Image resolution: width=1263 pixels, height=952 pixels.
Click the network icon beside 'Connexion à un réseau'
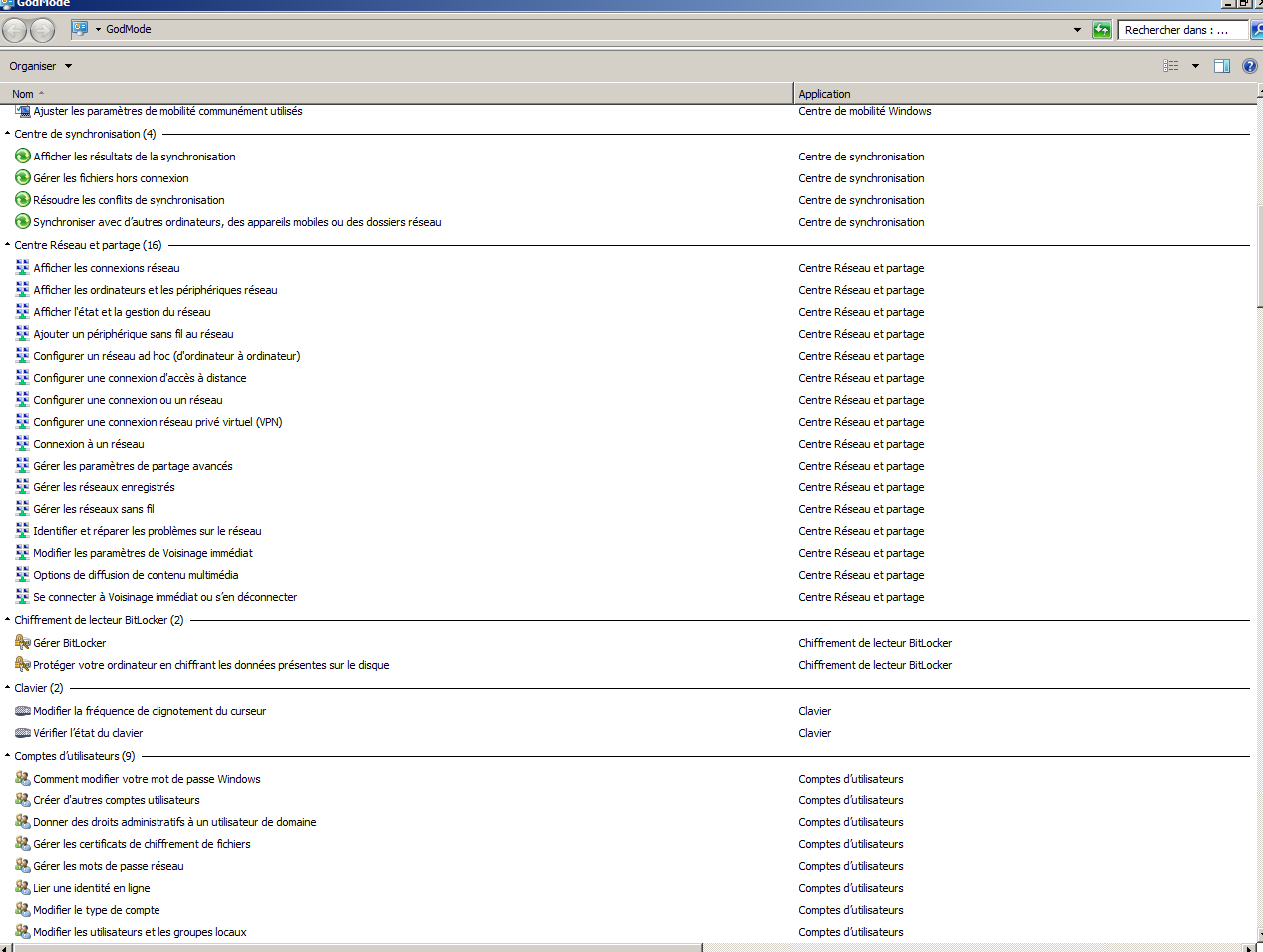pyautogui.click(x=22, y=444)
